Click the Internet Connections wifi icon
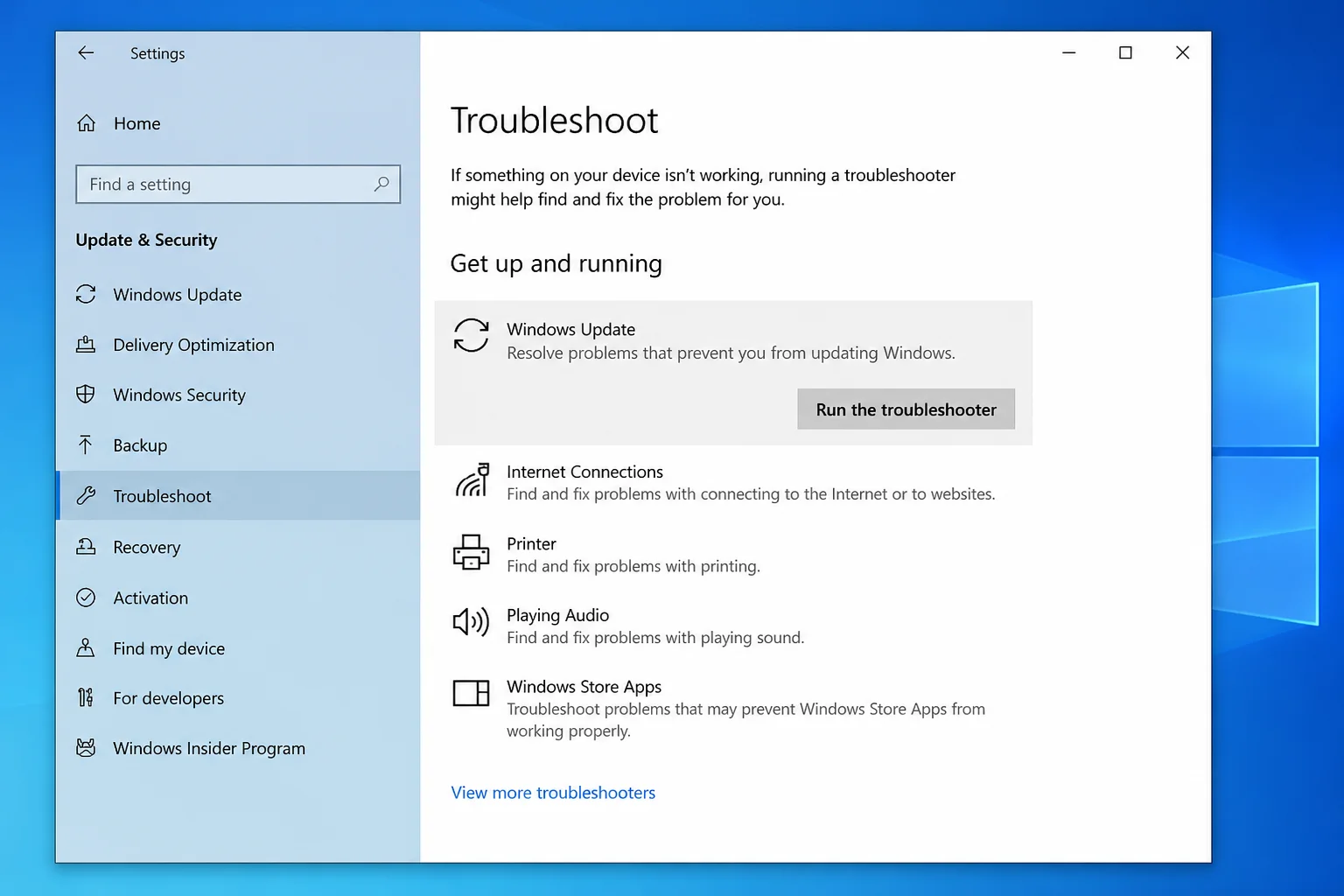This screenshot has height=896, width=1344. tap(472, 480)
